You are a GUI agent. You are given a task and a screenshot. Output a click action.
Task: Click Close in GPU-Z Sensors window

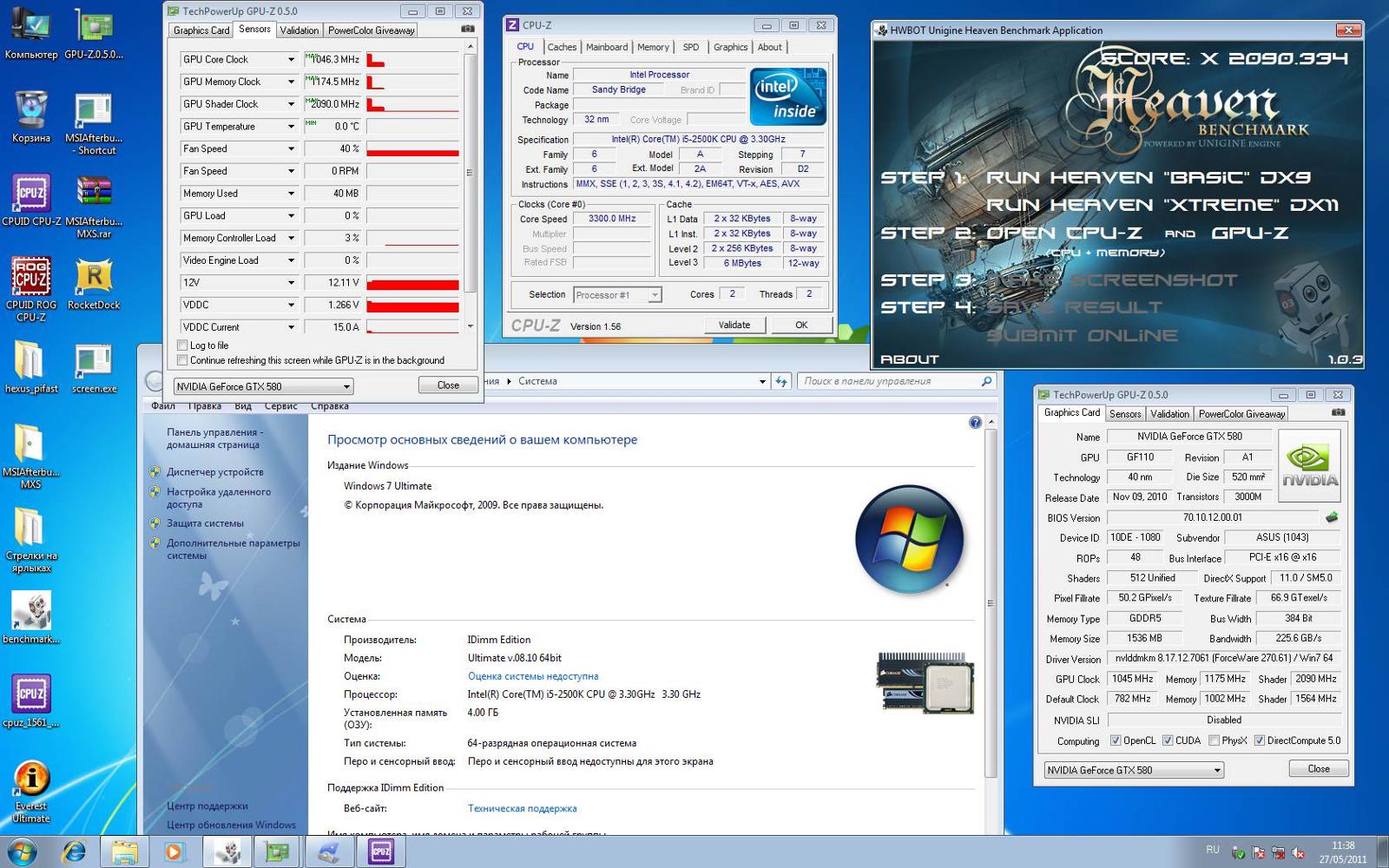pyautogui.click(x=448, y=385)
